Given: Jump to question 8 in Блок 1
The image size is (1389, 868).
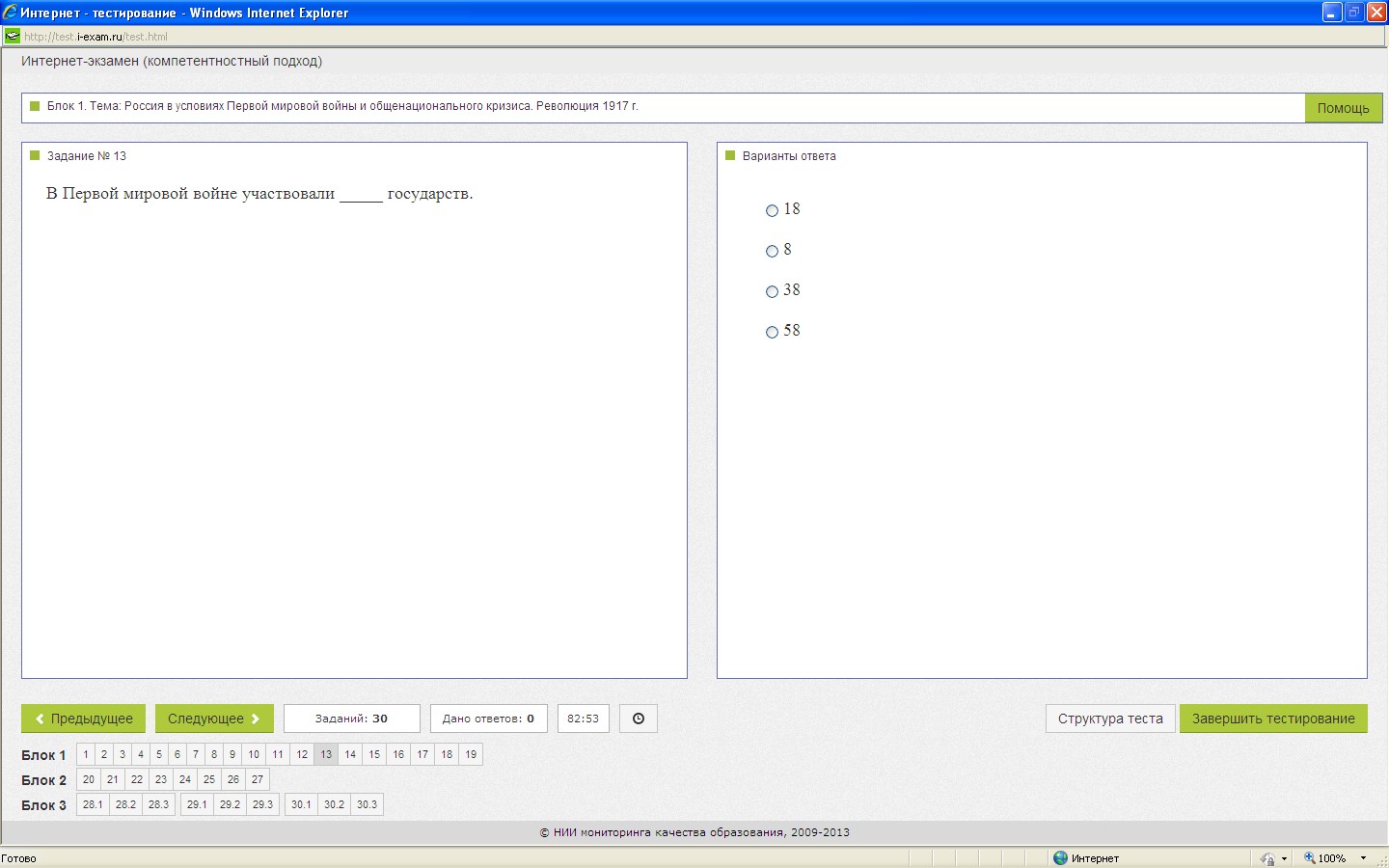Looking at the screenshot, I should [x=214, y=754].
